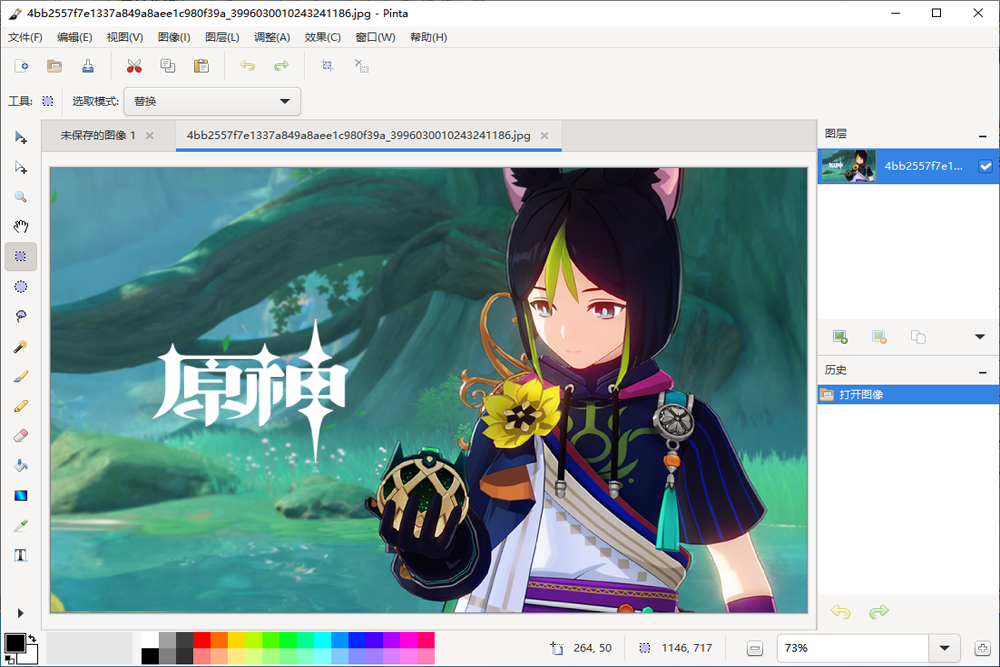1000x667 pixels.
Task: Select the Gradient tool
Action: tap(20, 495)
